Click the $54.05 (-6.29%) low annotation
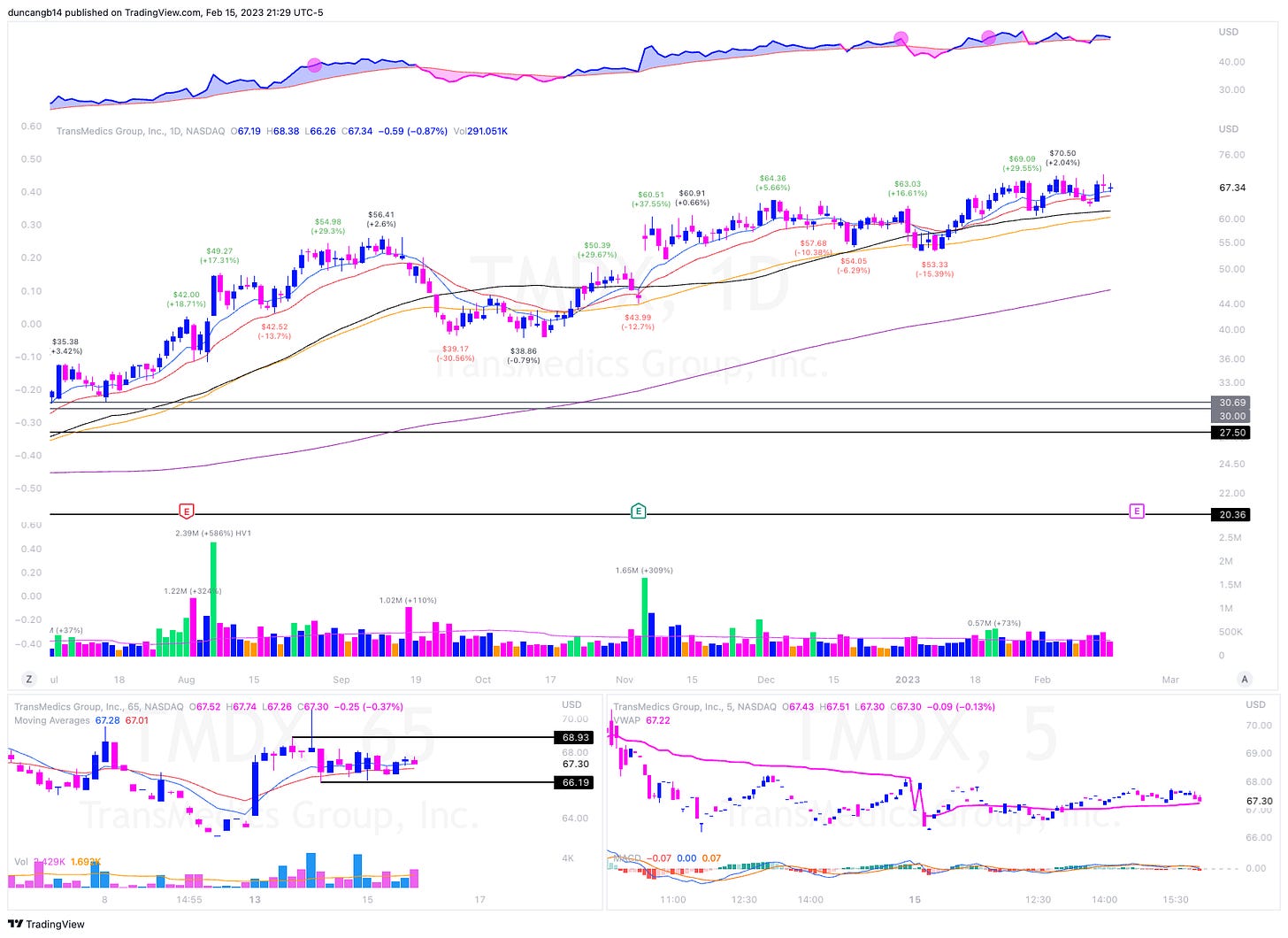The image size is (1288, 938). point(854,265)
